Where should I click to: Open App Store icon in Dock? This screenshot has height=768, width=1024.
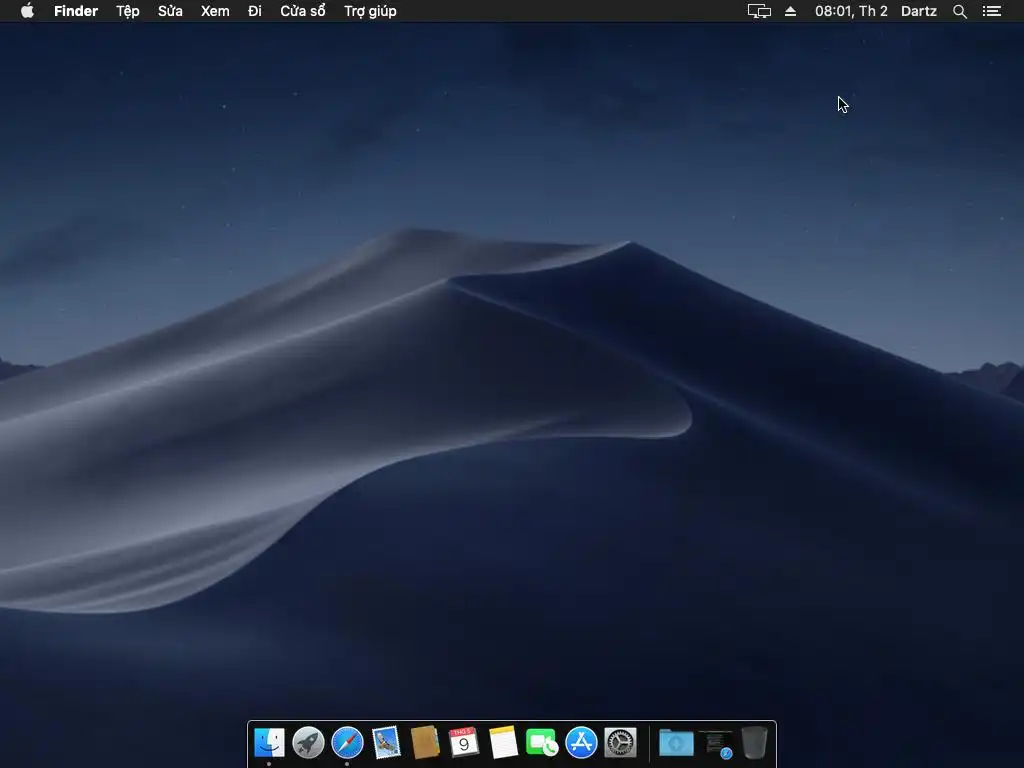tap(581, 743)
